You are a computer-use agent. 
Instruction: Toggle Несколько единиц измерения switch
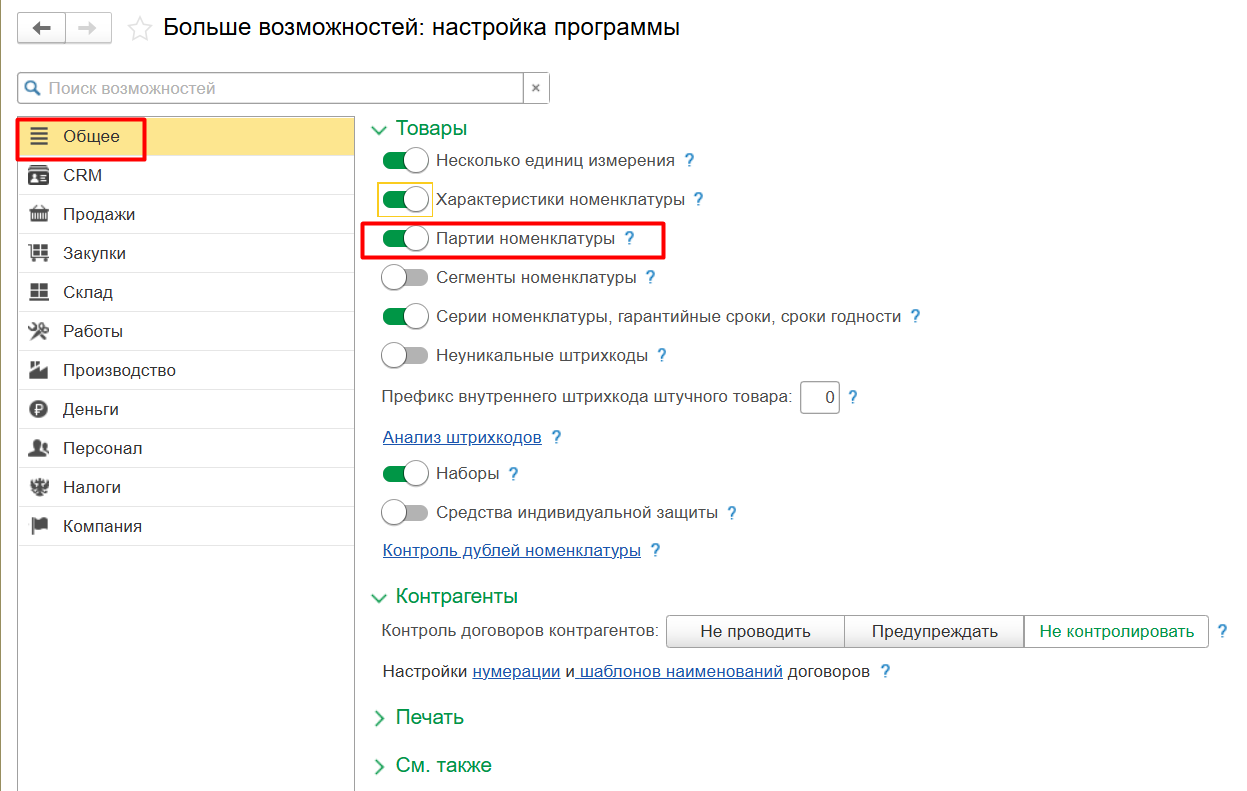point(405,160)
